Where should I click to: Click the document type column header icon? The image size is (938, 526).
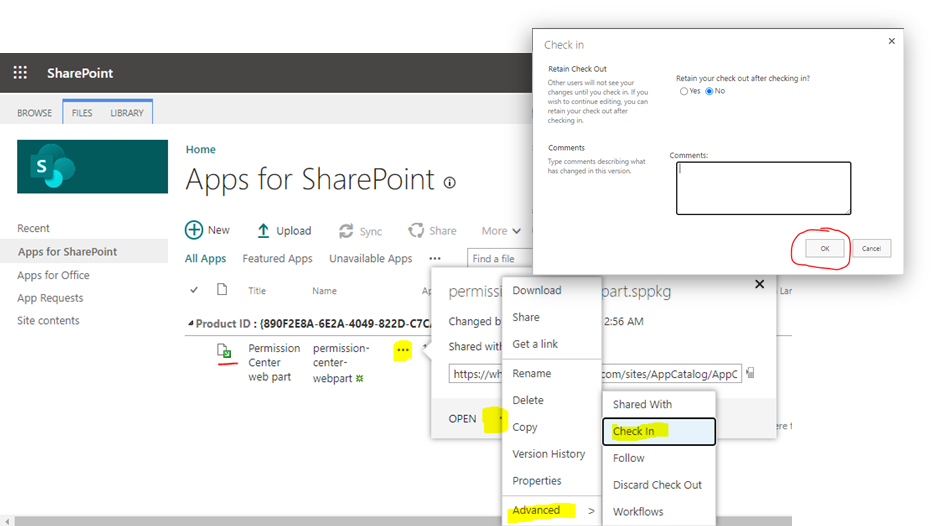click(222, 290)
